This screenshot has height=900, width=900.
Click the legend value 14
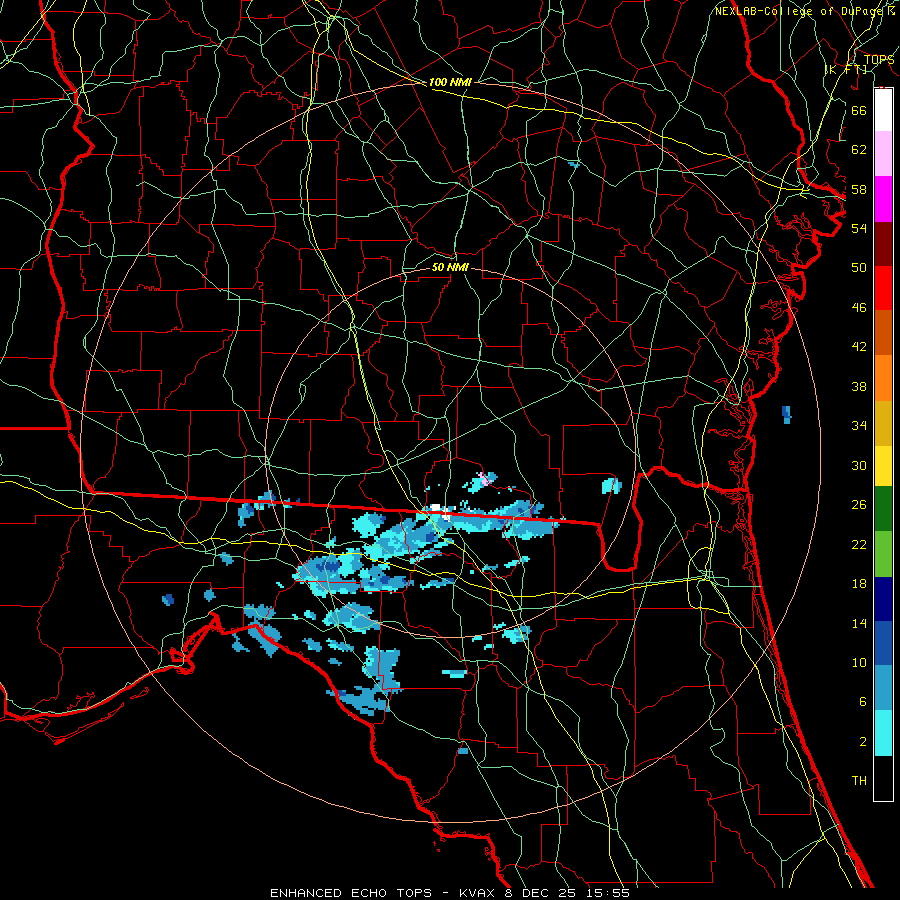[x=859, y=623]
